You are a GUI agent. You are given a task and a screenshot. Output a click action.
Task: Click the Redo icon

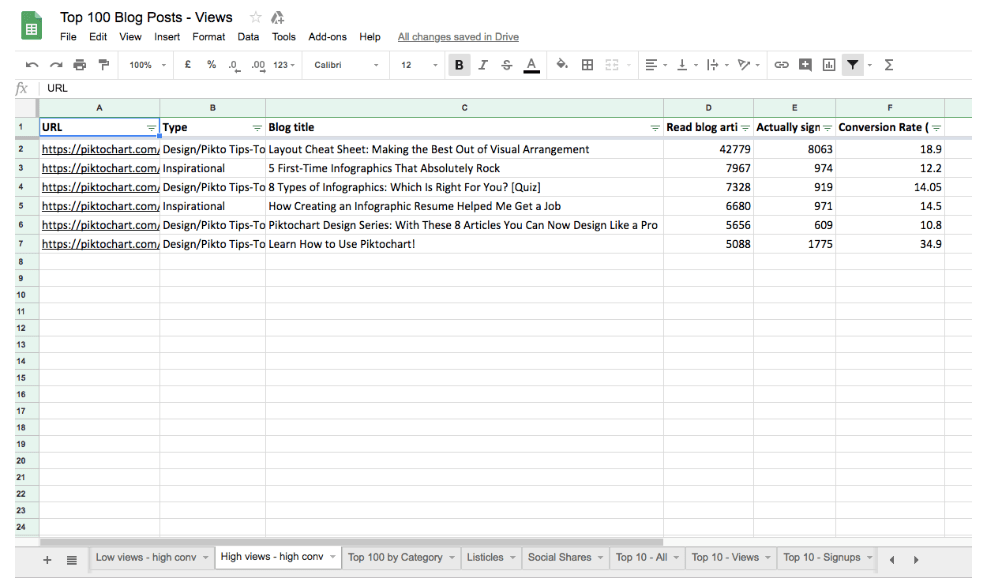56,65
